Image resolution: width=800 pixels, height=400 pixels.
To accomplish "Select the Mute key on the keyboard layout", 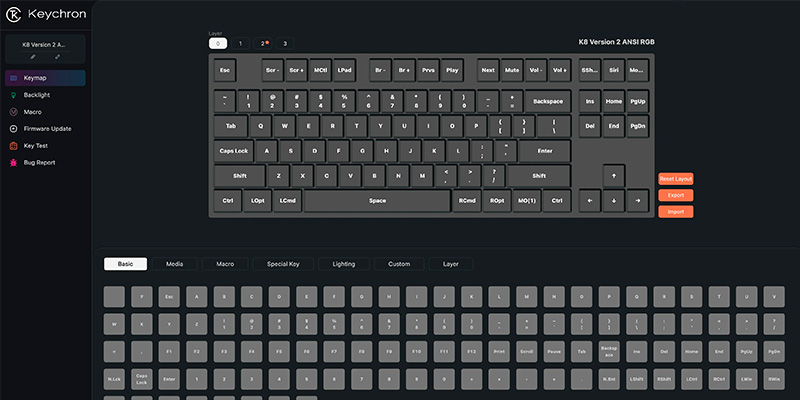I will click(x=512, y=70).
